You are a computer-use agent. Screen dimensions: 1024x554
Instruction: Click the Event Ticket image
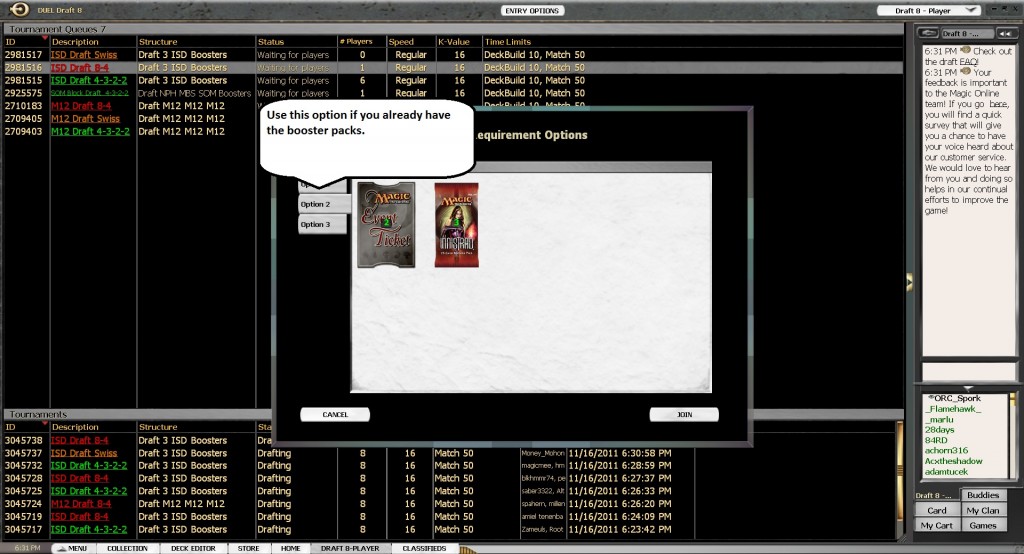click(x=385, y=225)
